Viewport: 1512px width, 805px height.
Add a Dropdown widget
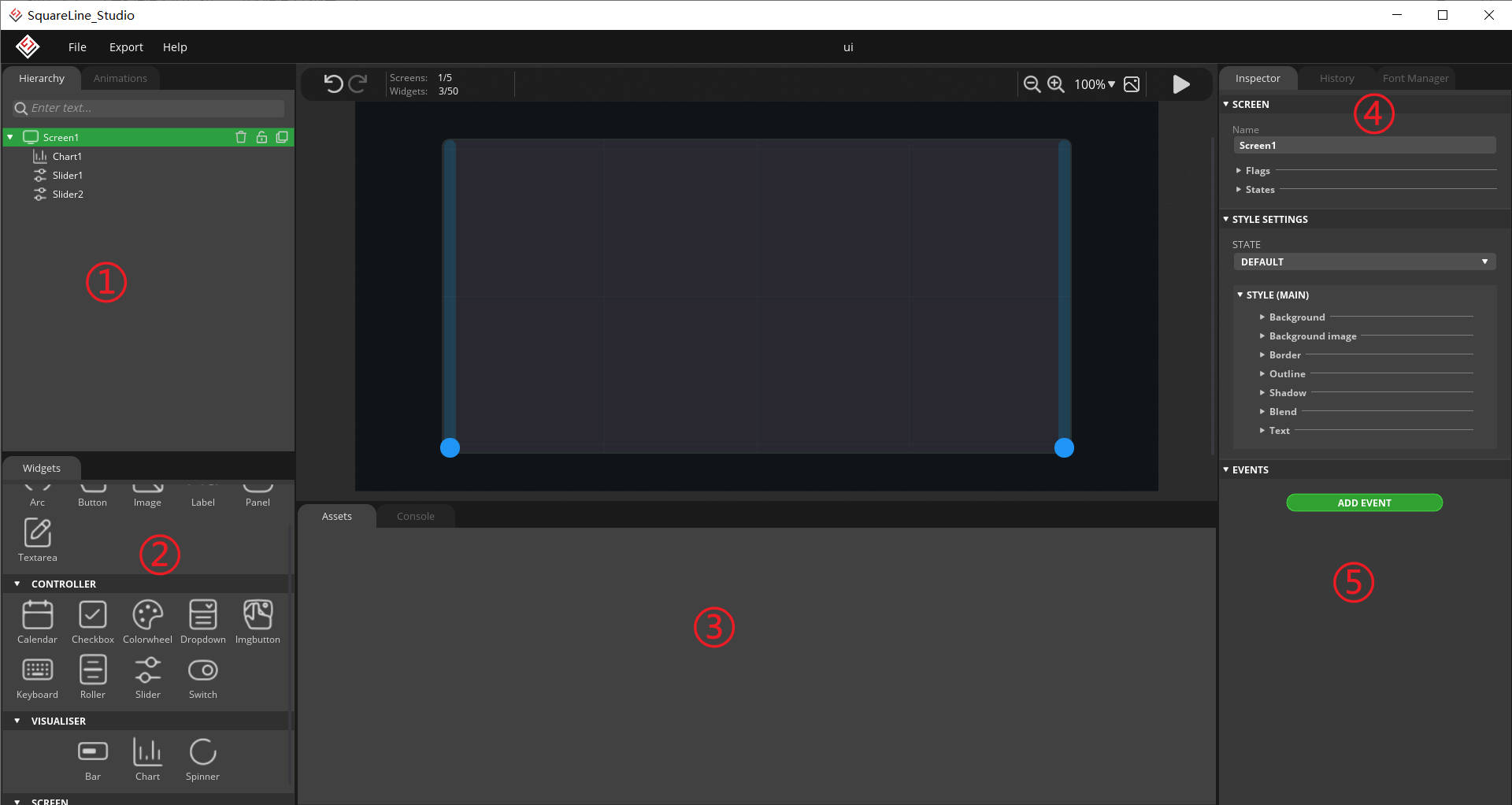[203, 622]
